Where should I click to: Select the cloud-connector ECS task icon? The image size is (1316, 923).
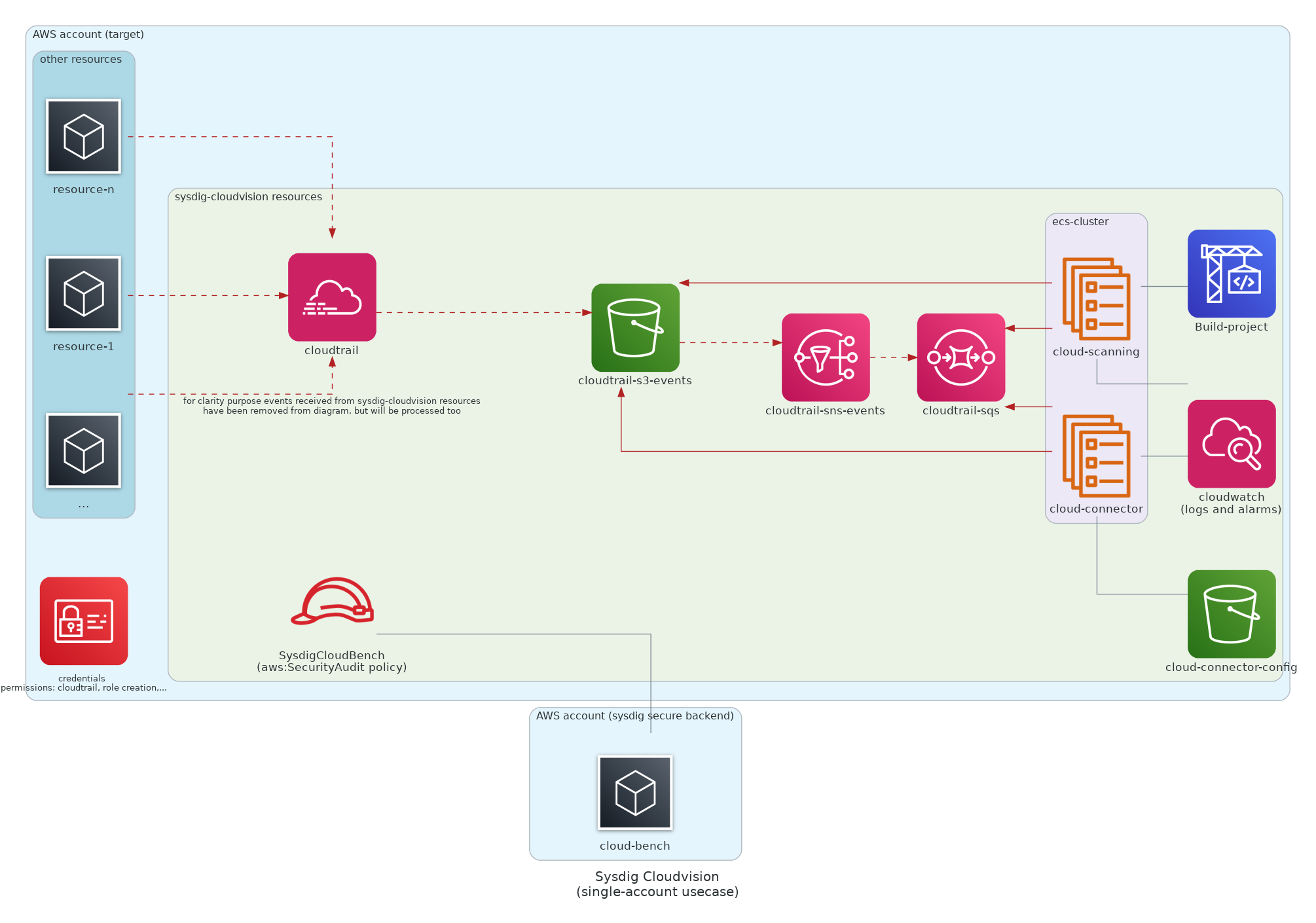tap(1096, 456)
